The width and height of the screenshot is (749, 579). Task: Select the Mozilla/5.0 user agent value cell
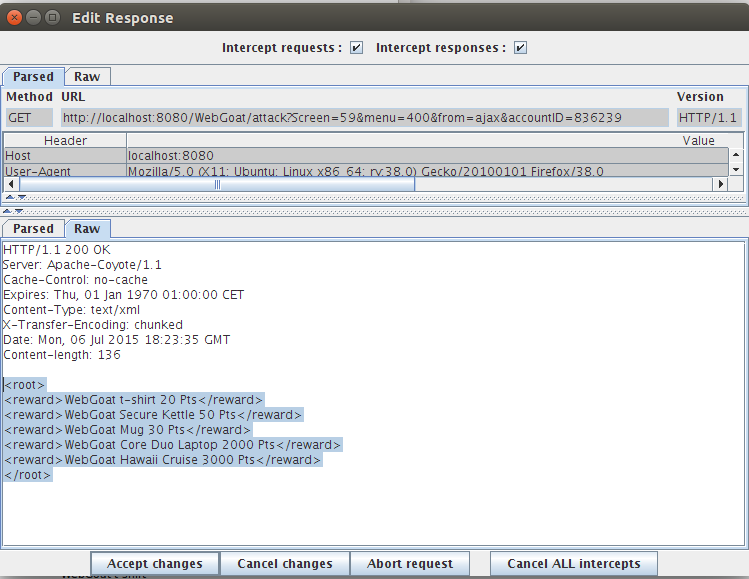pos(428,171)
